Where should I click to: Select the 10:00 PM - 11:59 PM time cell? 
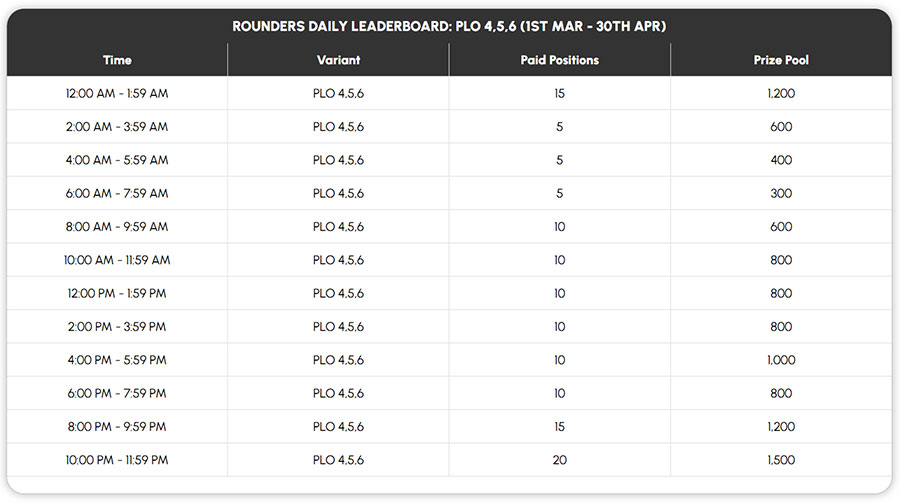117,459
